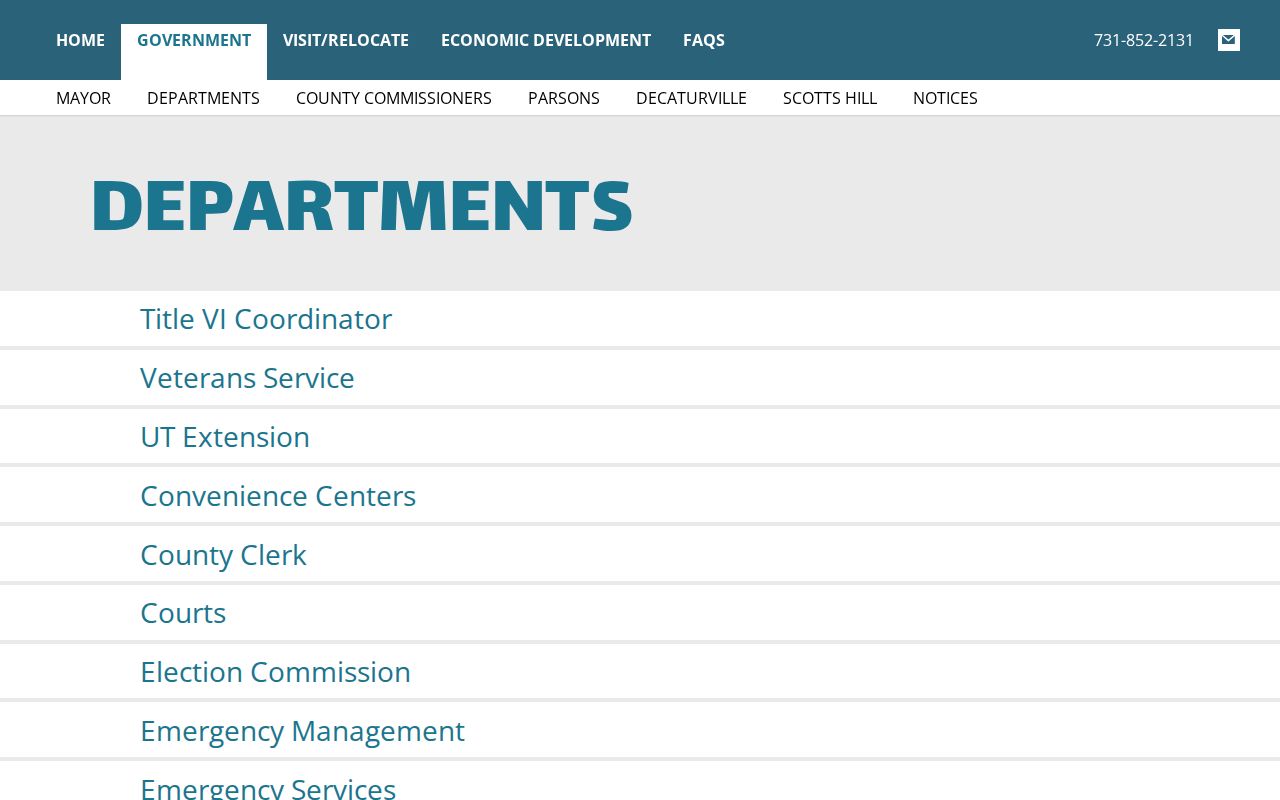
Task: Open the County Clerk department
Action: tap(640, 555)
